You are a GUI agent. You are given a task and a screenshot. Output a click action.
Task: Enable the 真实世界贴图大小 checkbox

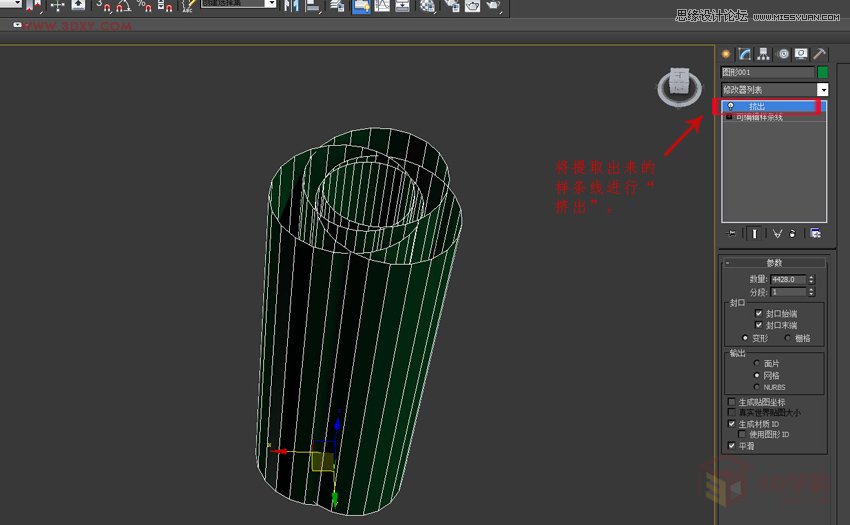point(731,412)
